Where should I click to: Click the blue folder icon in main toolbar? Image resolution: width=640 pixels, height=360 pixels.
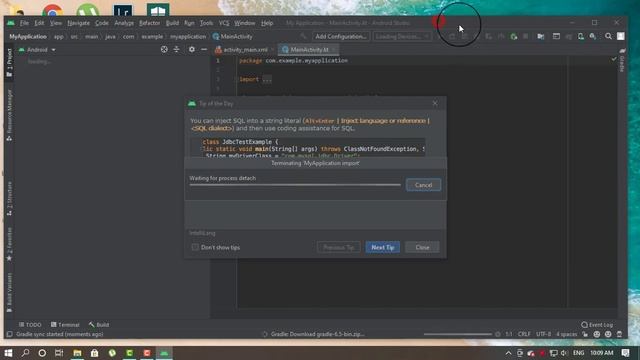click(x=541, y=36)
